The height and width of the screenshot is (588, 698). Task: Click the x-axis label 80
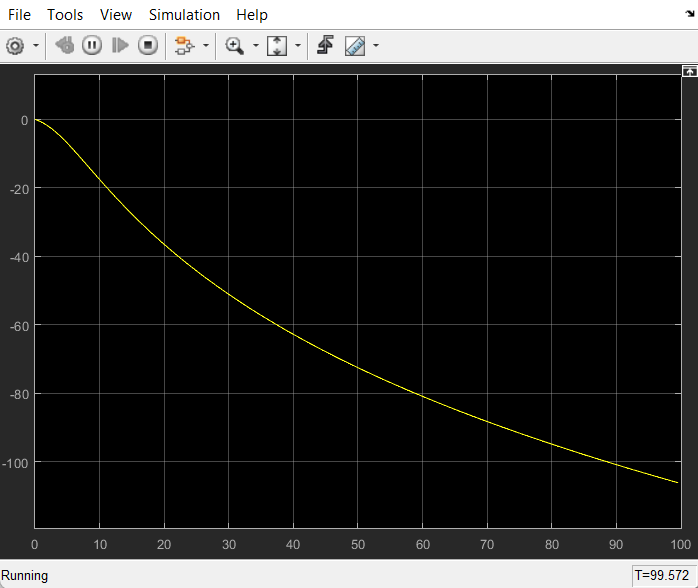pyautogui.click(x=552, y=544)
